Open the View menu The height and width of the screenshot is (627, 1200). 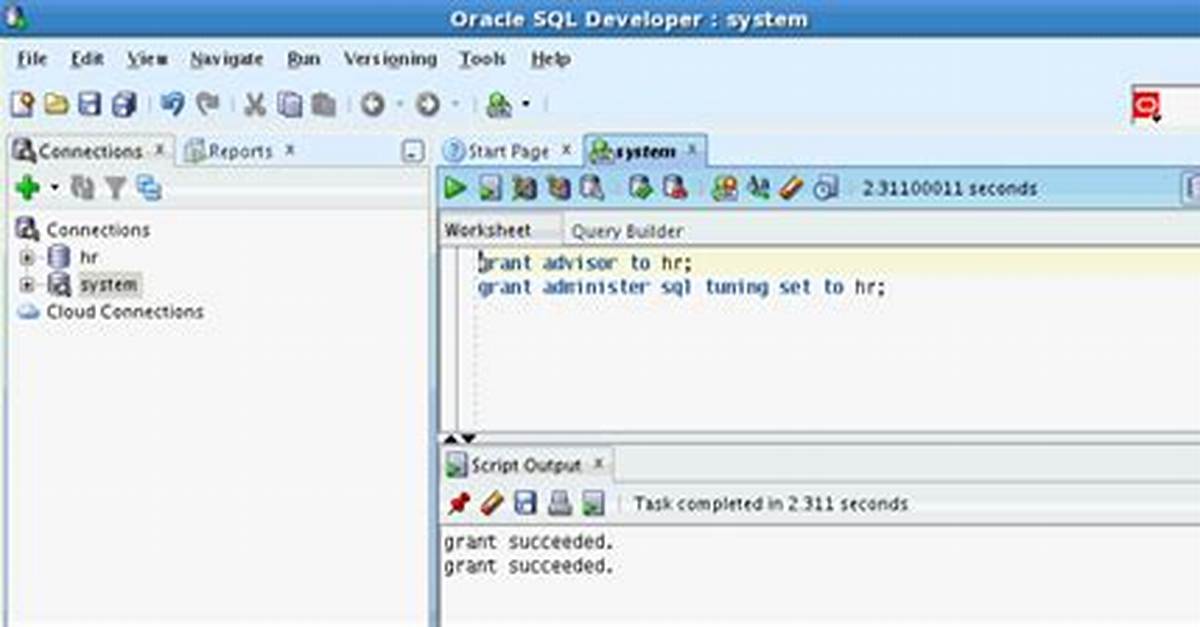[147, 59]
